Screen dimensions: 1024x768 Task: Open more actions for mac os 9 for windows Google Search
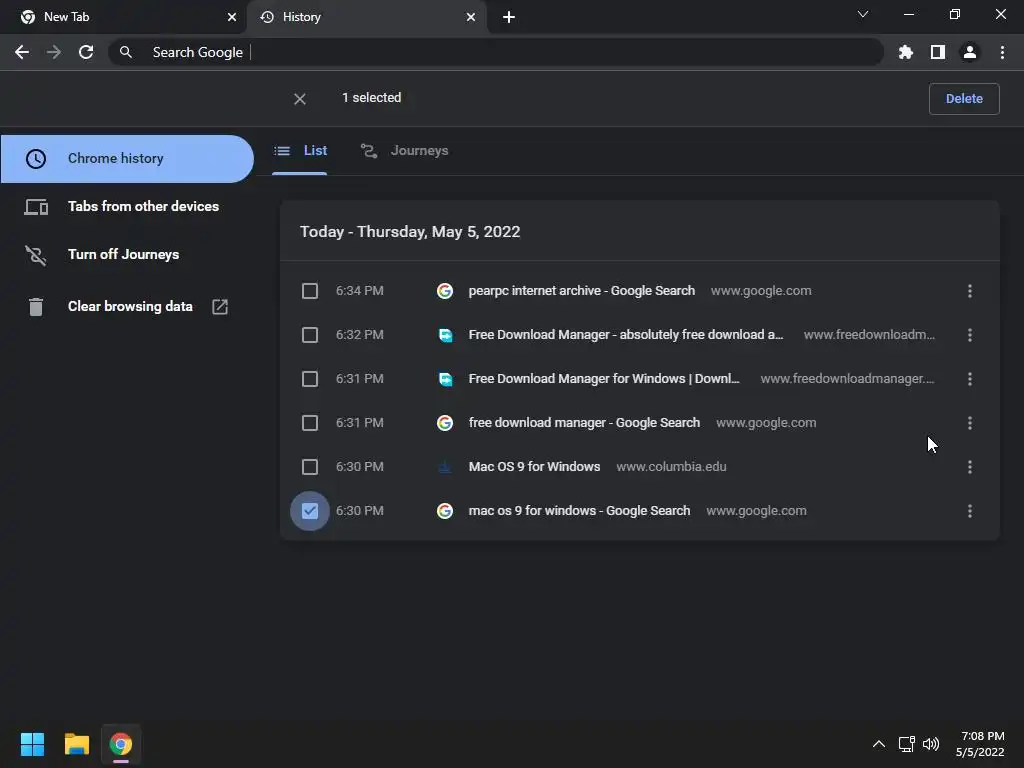(x=970, y=511)
